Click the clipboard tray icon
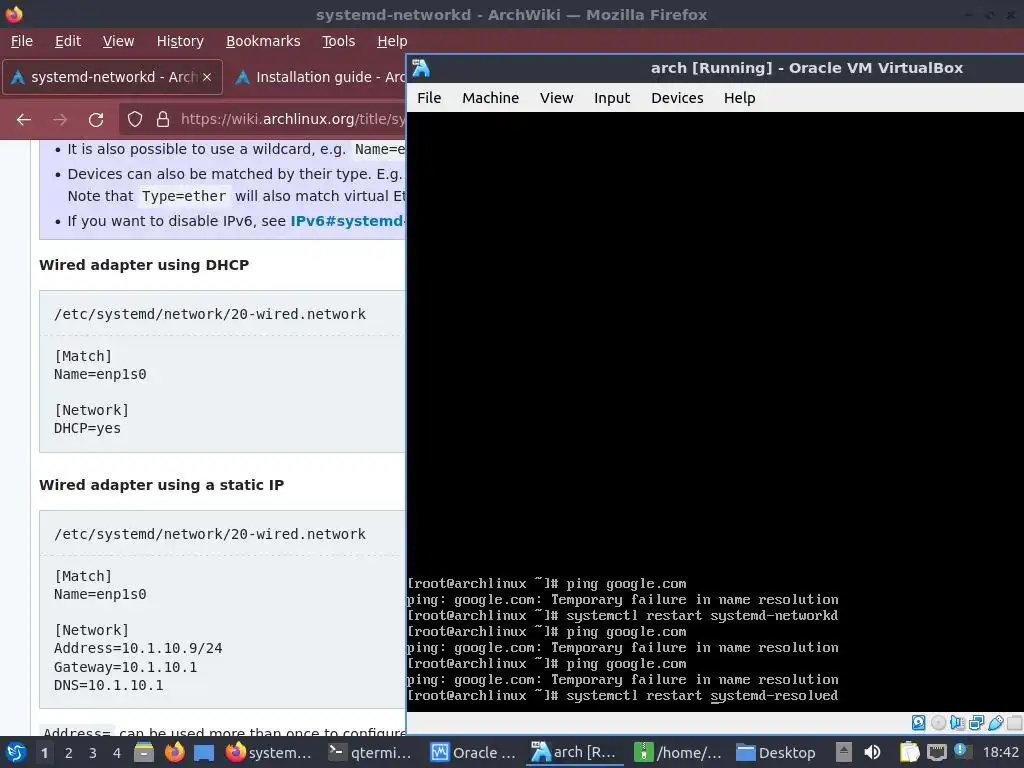Screen dimensions: 1024x768 (909, 752)
